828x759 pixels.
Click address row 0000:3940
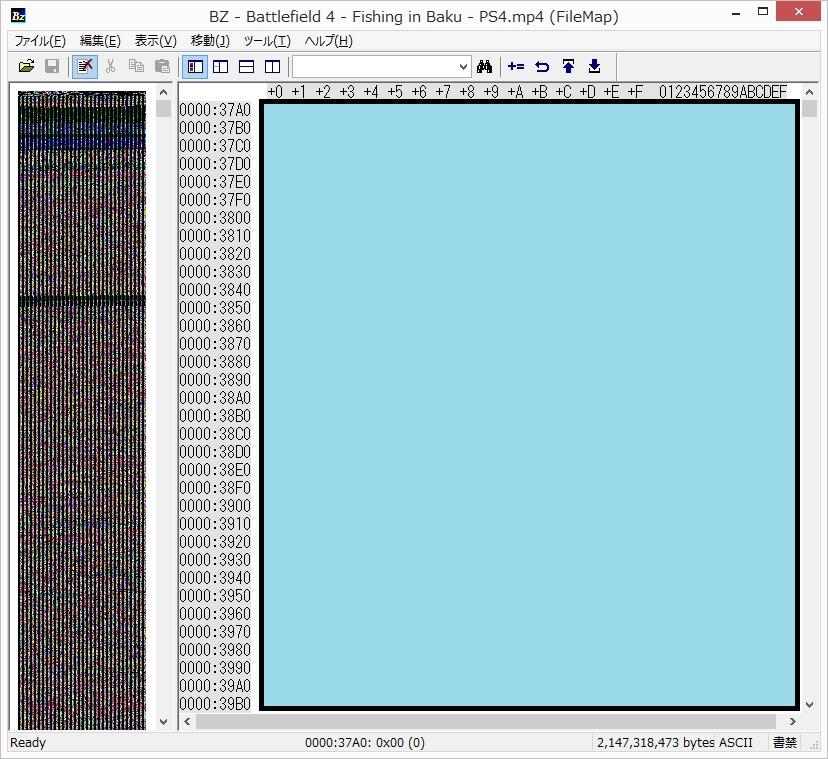coord(215,578)
